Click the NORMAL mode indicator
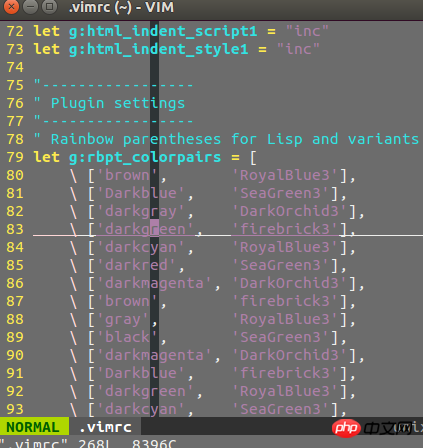This screenshot has height=448, width=423. (33, 427)
